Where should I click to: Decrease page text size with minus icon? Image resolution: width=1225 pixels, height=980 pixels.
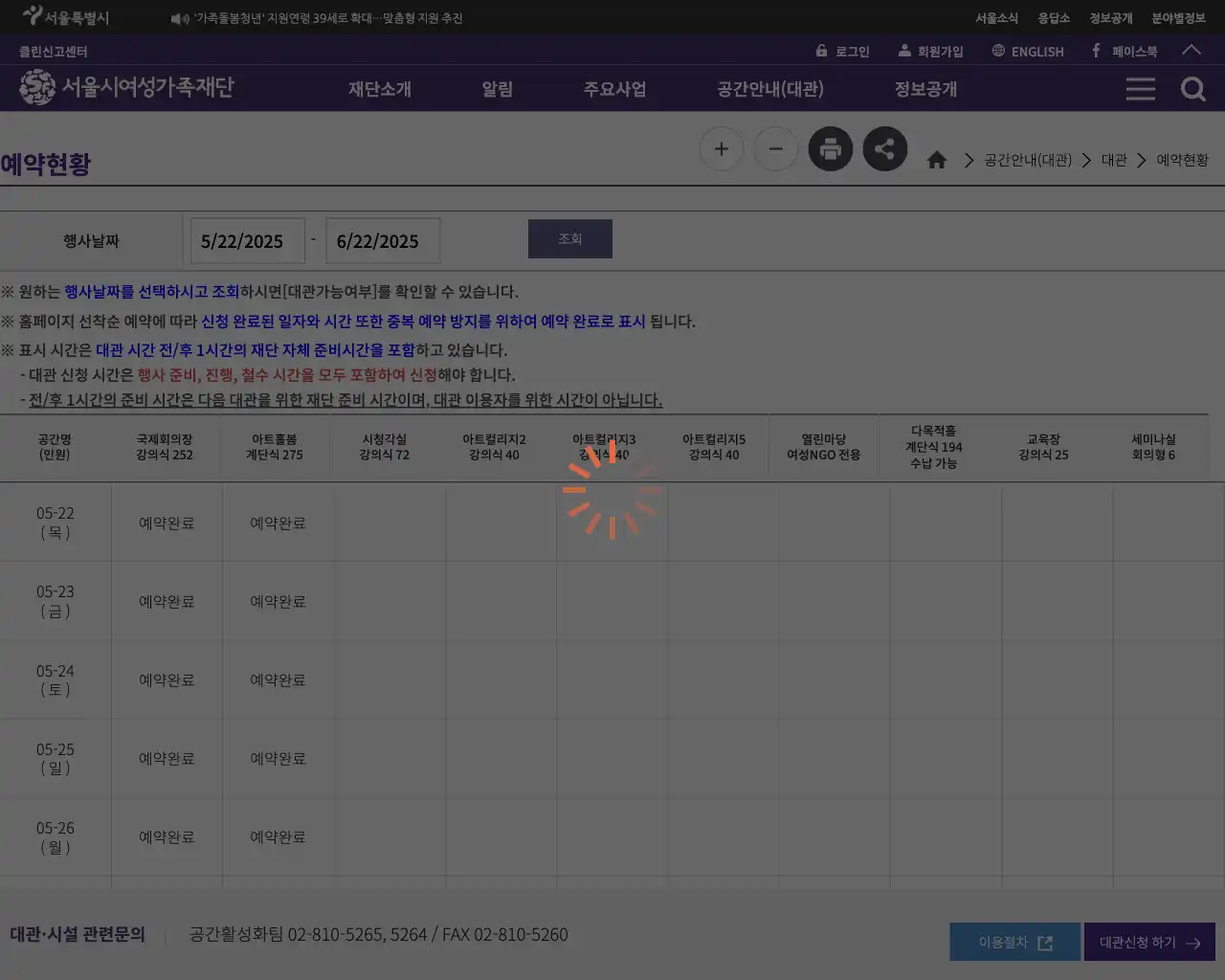pos(775,148)
